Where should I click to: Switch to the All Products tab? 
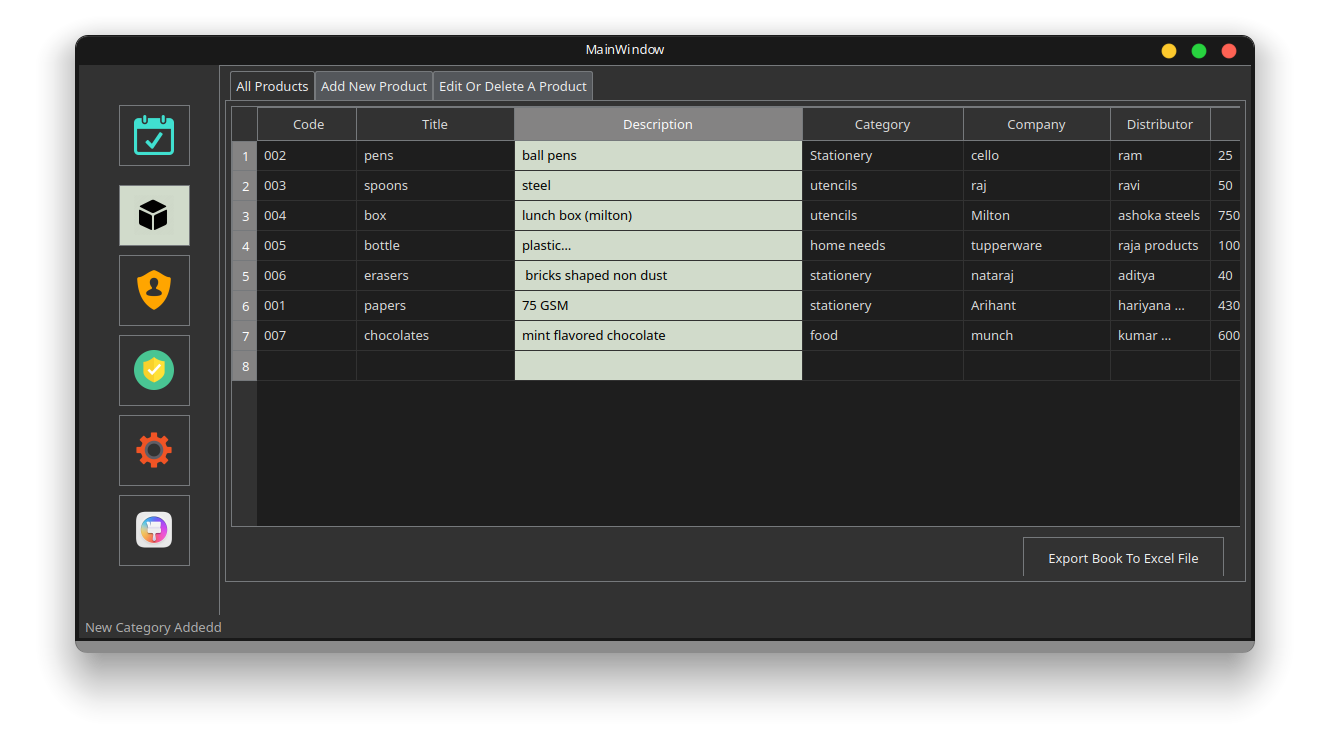coord(272,86)
